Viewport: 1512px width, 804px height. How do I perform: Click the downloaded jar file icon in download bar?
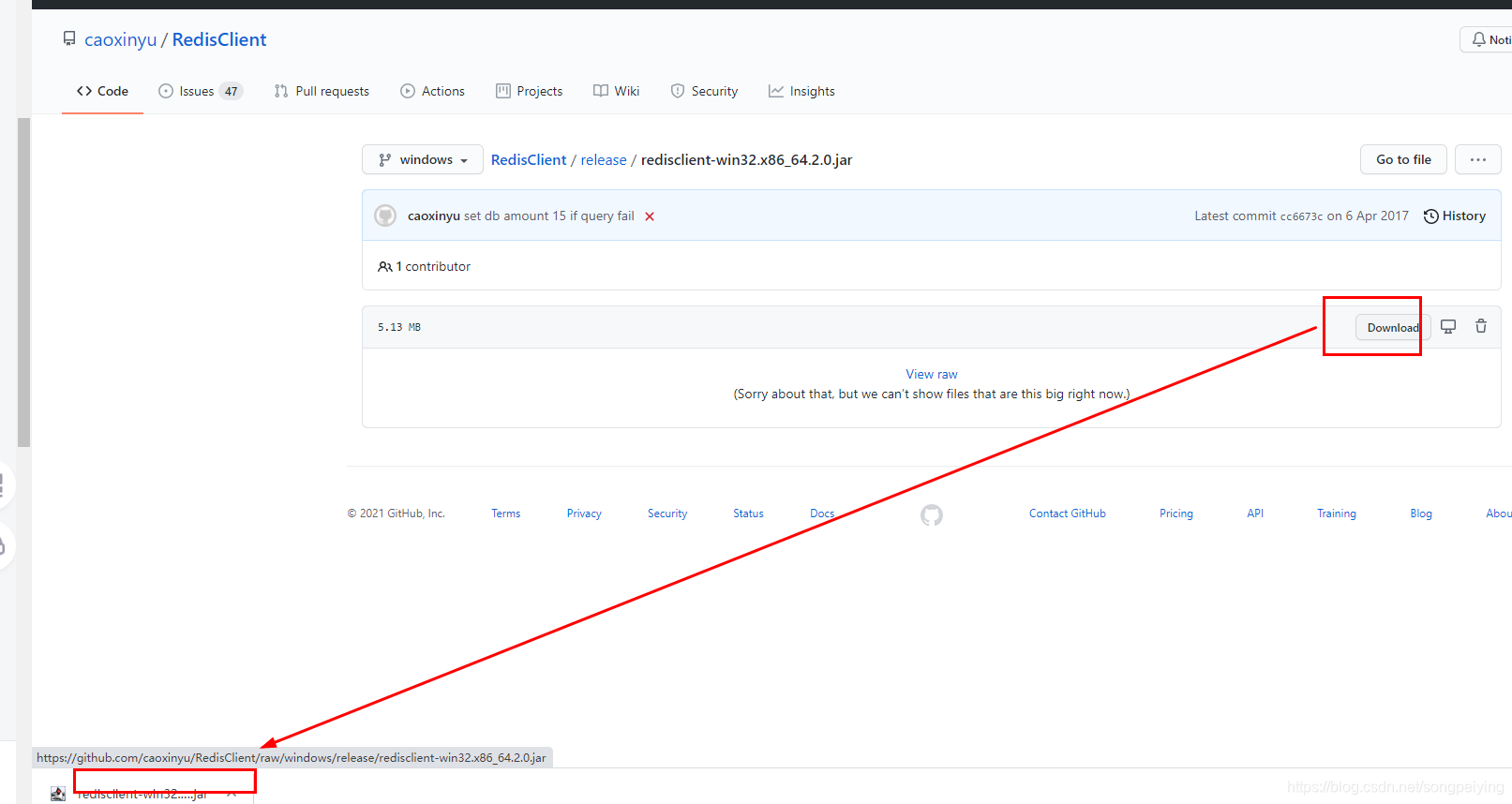click(x=58, y=794)
